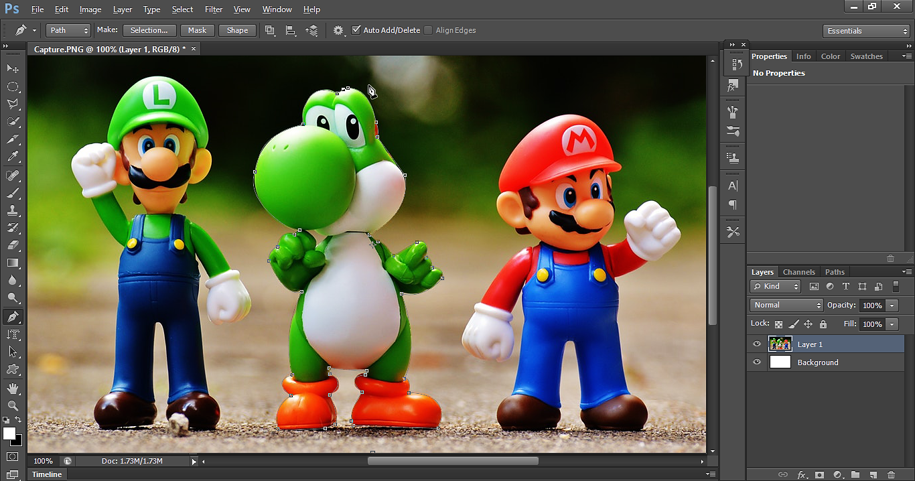Click the Shape button

(x=237, y=30)
